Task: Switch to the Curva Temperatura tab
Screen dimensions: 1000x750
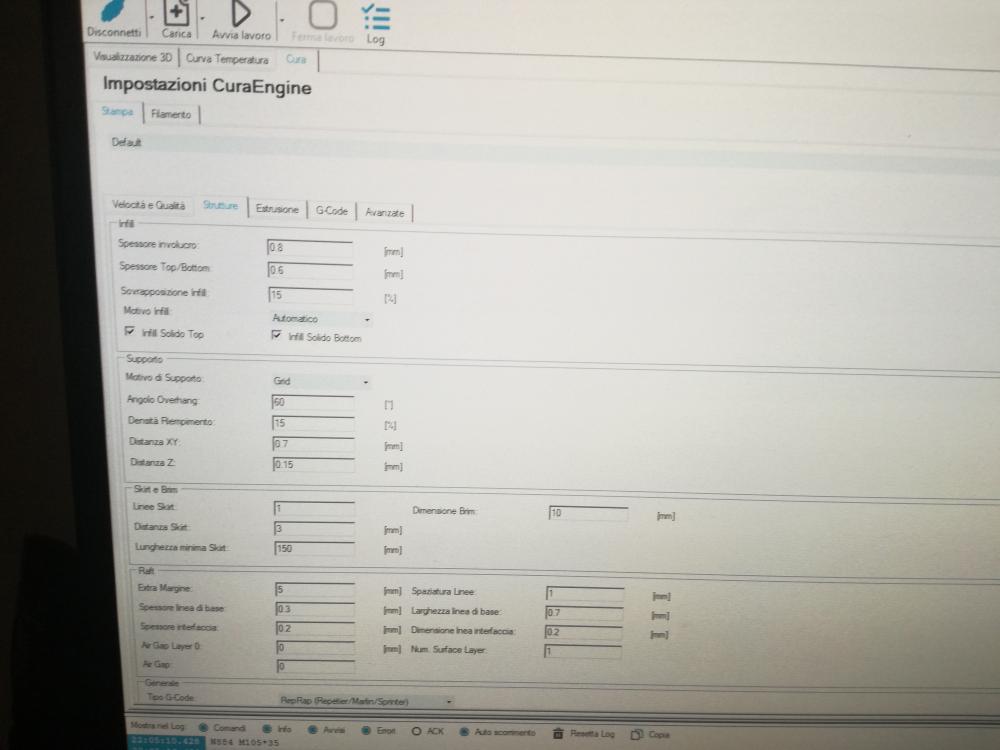Action: point(227,59)
